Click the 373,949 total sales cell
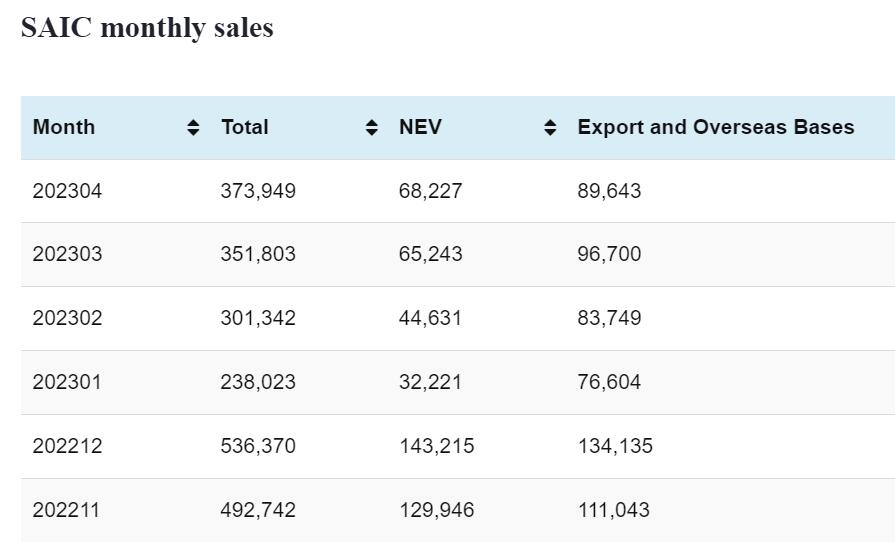Viewport: 895px width, 542px height. coord(258,191)
